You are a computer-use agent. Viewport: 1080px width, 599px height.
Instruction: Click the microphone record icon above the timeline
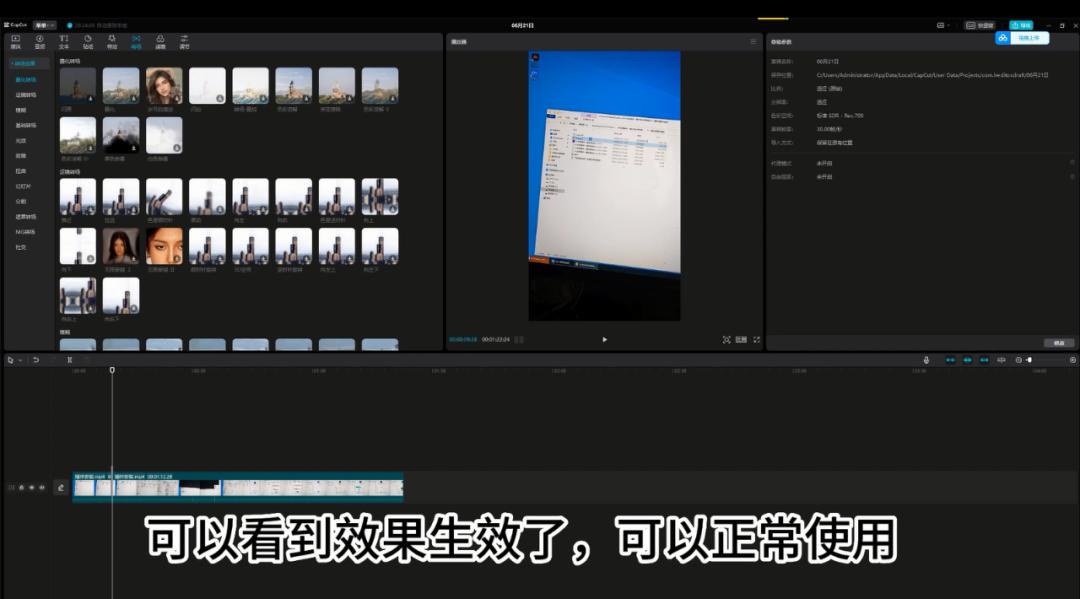point(926,360)
